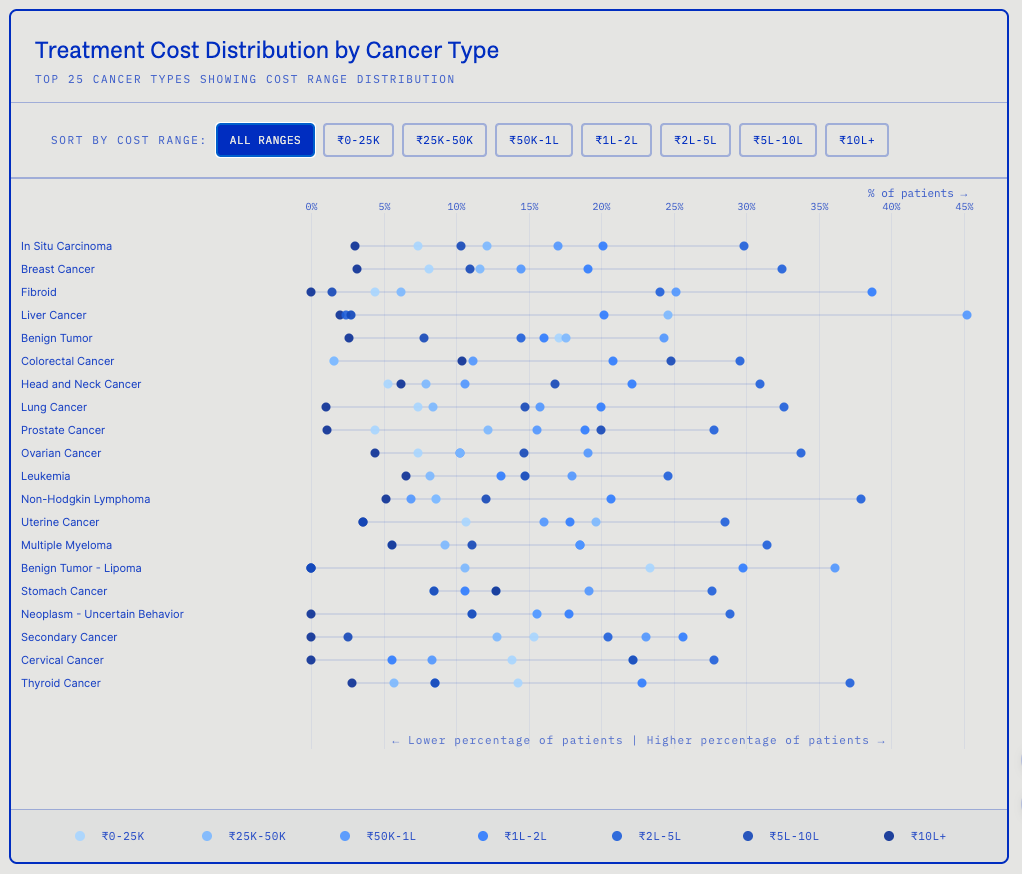Click the Liver Cancer row label
Viewport: 1022px width, 874px height.
[x=53, y=315]
